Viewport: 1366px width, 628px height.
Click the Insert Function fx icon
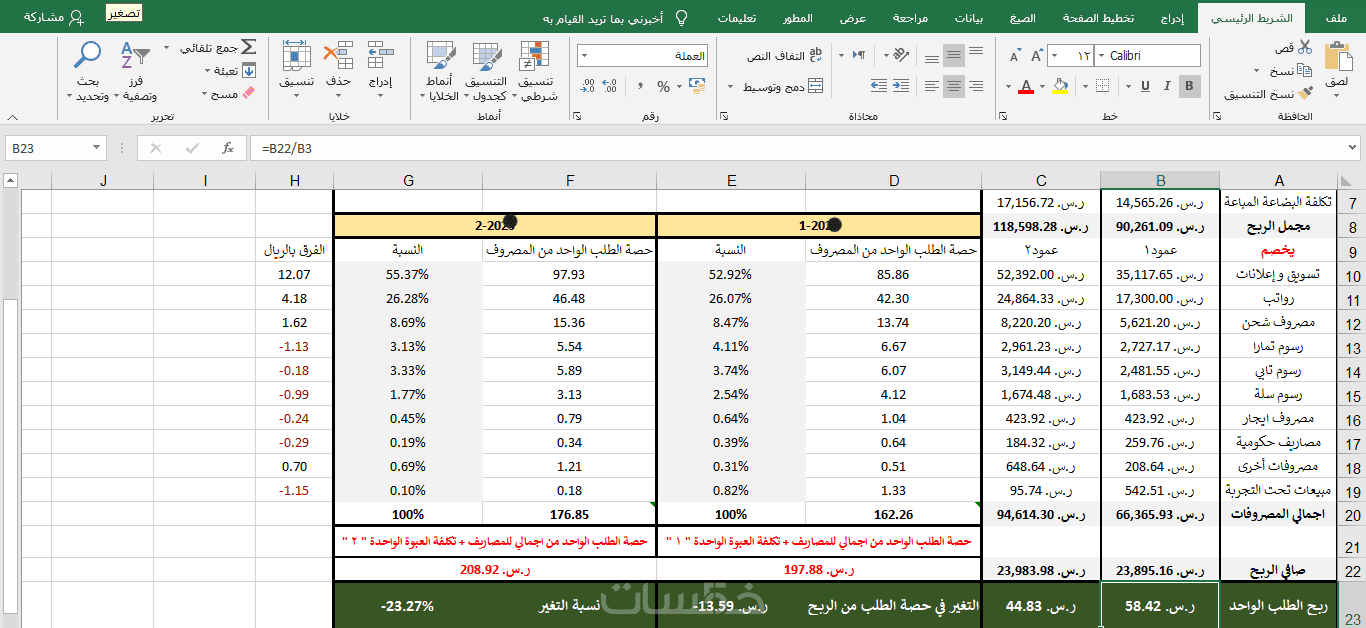(228, 148)
